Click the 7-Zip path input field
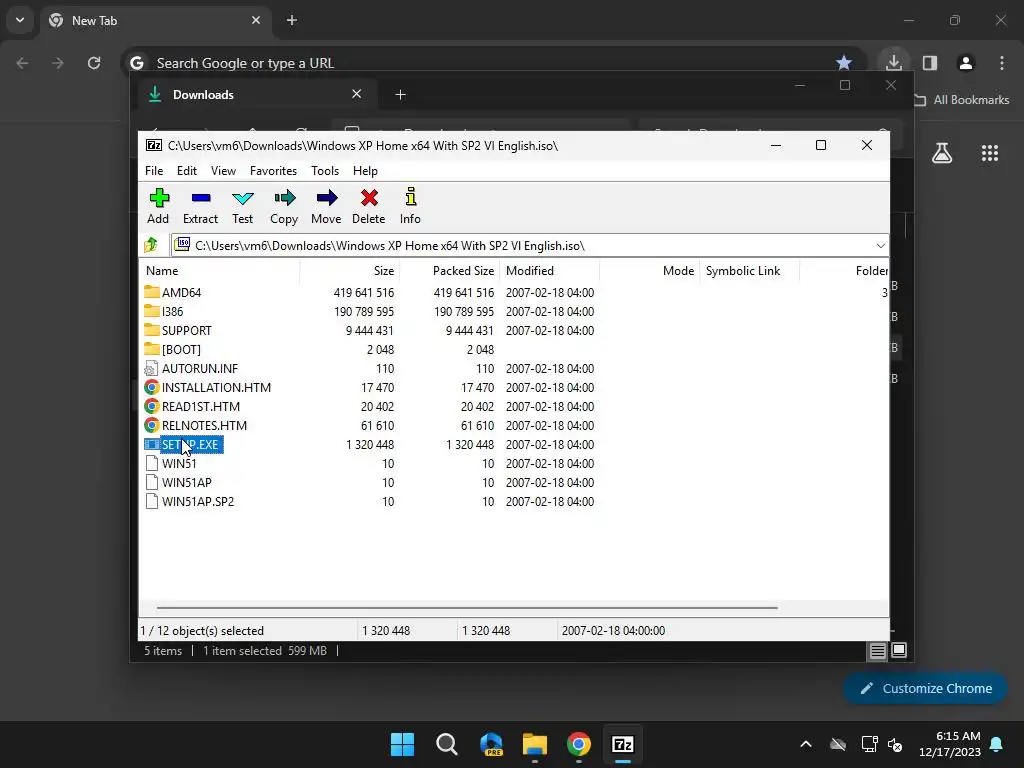Viewport: 1024px width, 768px height. [x=530, y=246]
